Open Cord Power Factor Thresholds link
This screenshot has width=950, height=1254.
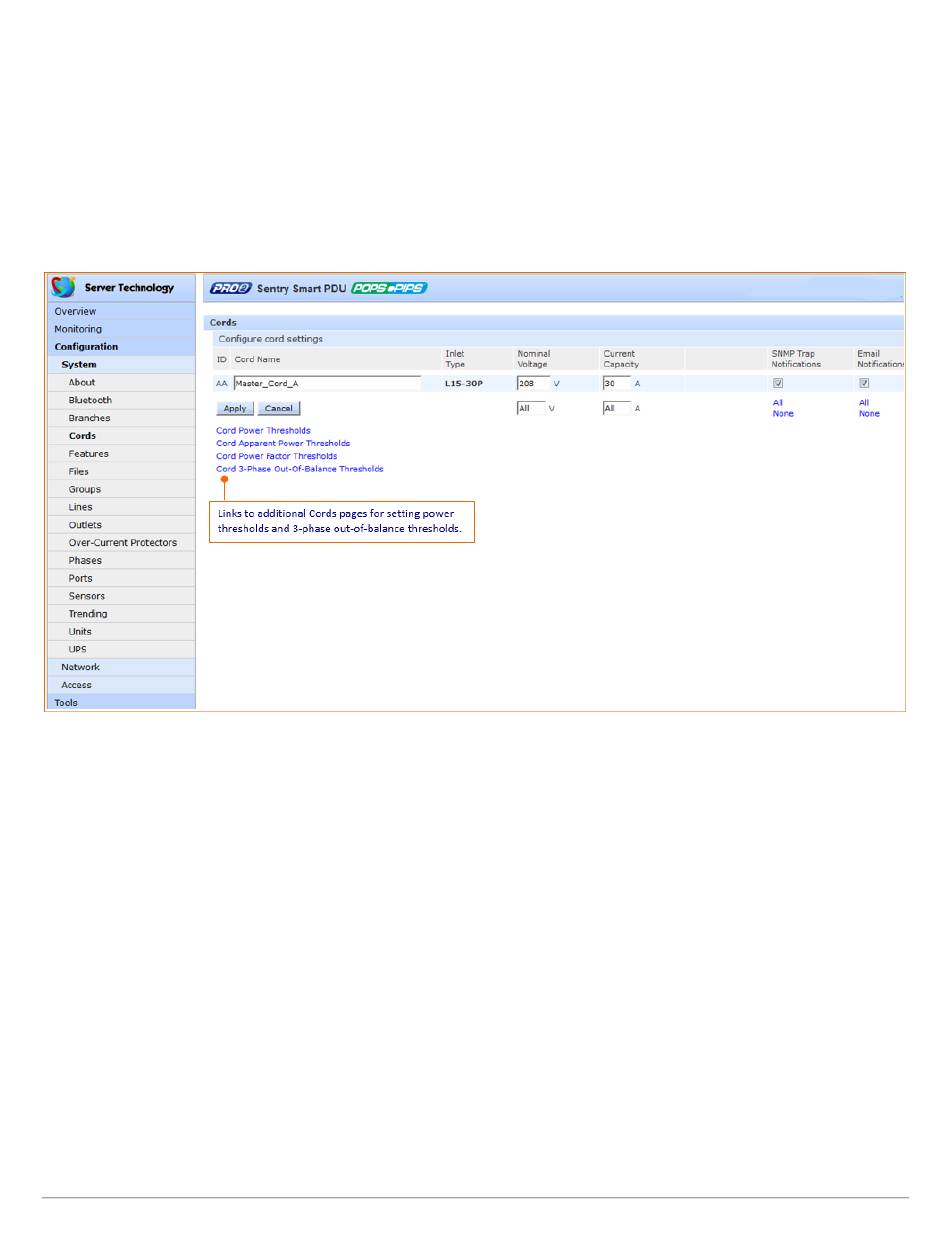click(276, 456)
